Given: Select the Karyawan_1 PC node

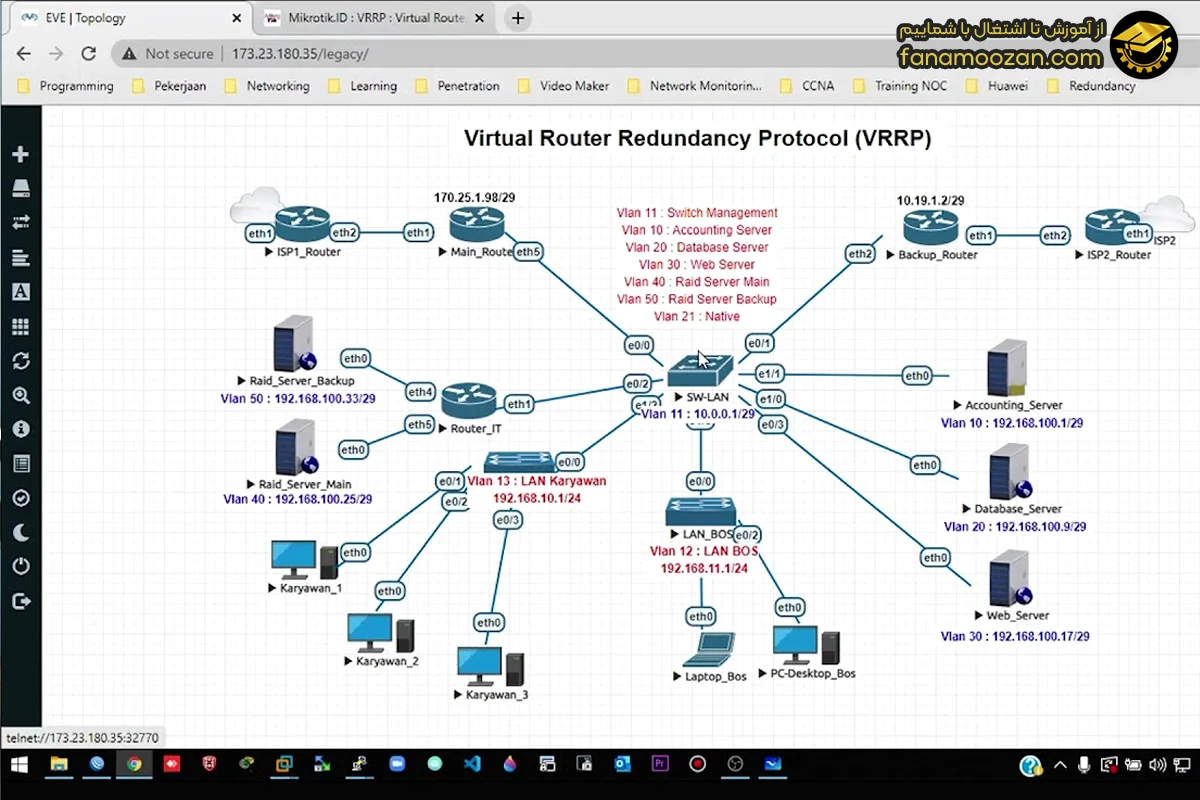Looking at the screenshot, I should 305,560.
